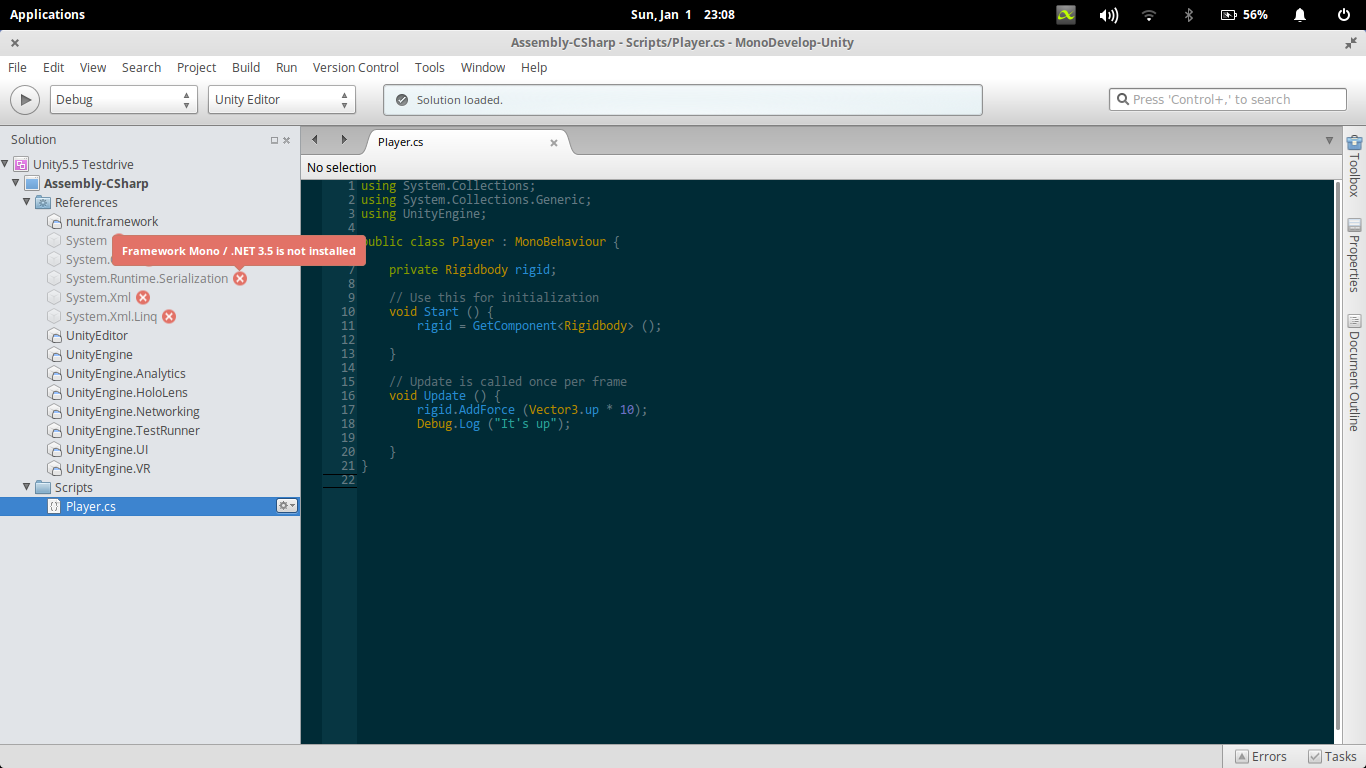Screen dimensions: 1366x768
Task: Click the Run/Play solution button
Action: click(25, 100)
